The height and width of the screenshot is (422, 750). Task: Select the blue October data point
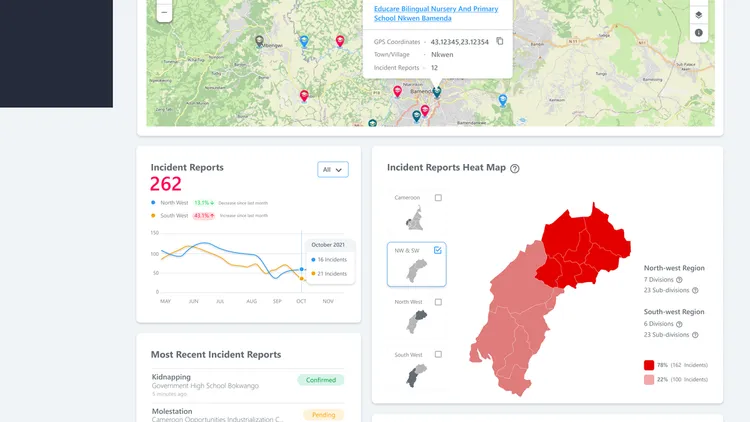(301, 269)
